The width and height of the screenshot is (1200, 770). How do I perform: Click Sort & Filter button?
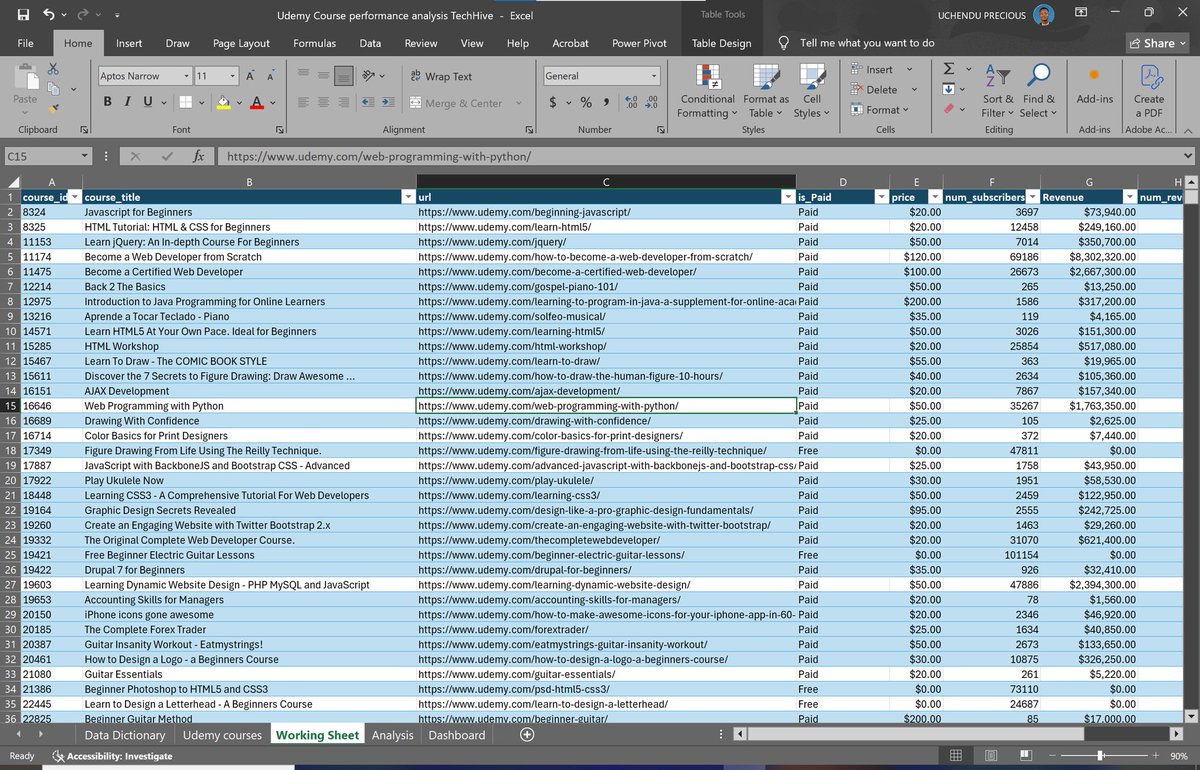(x=998, y=91)
